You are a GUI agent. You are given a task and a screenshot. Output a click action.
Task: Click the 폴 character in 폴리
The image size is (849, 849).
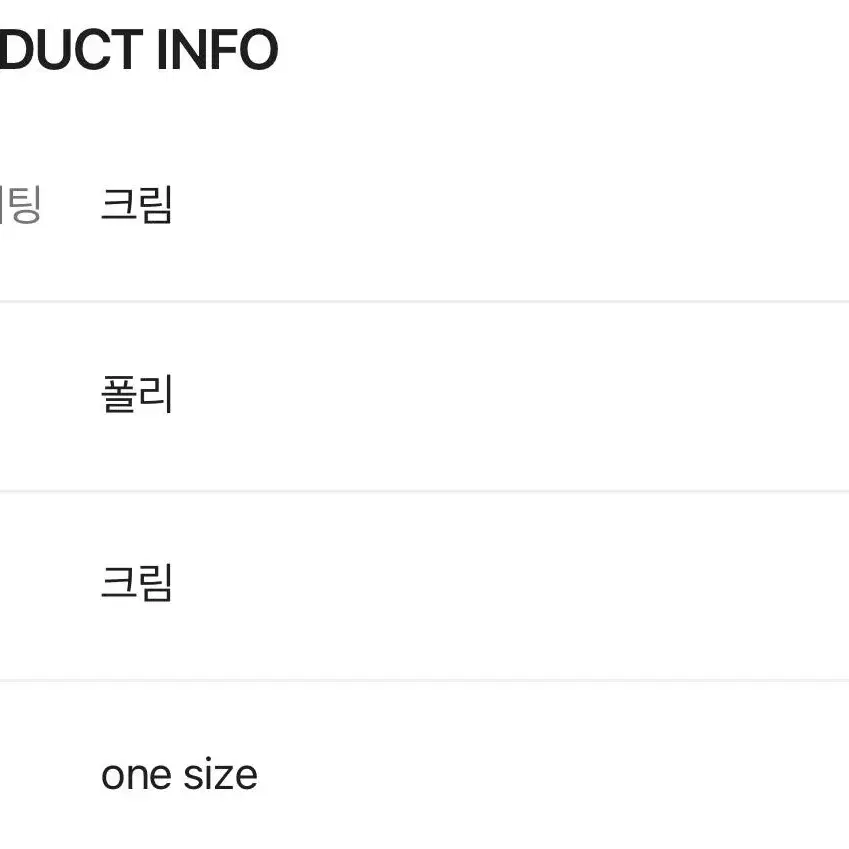(x=119, y=394)
